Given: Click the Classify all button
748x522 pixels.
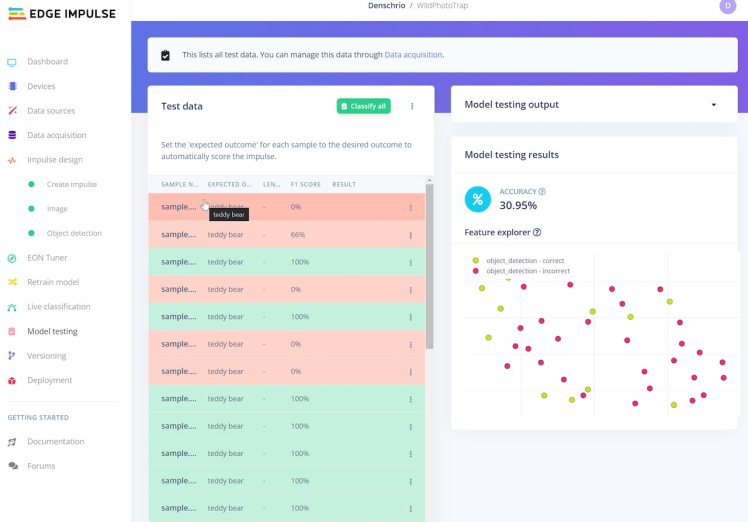Looking at the screenshot, I should [364, 106].
